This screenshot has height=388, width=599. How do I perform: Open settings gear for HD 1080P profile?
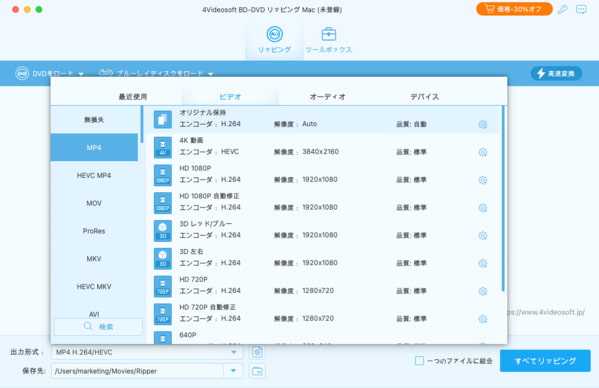pyautogui.click(x=483, y=180)
